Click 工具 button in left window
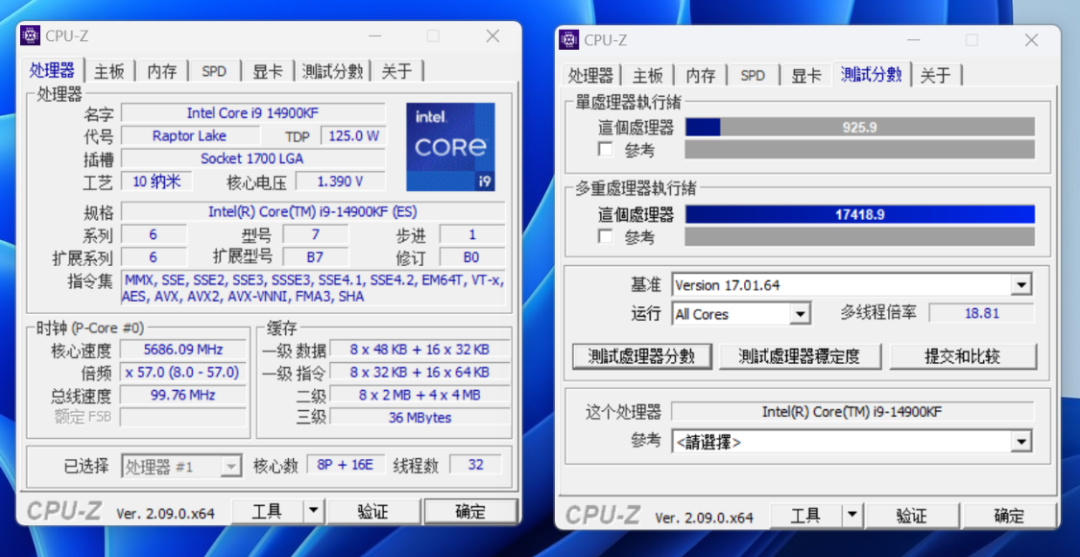The height and width of the screenshot is (557, 1080). pyautogui.click(x=267, y=511)
